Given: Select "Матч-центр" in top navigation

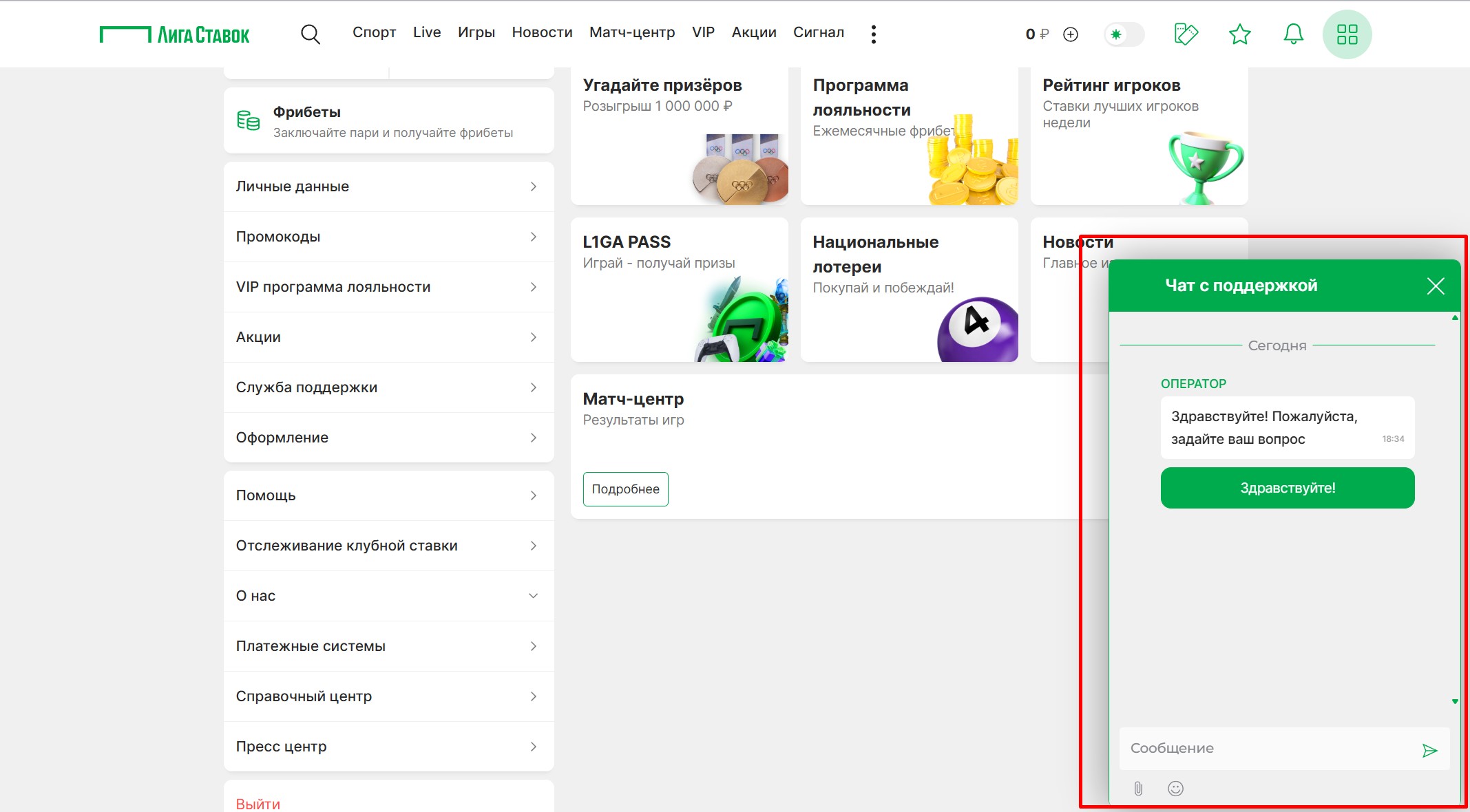Looking at the screenshot, I should (x=631, y=32).
